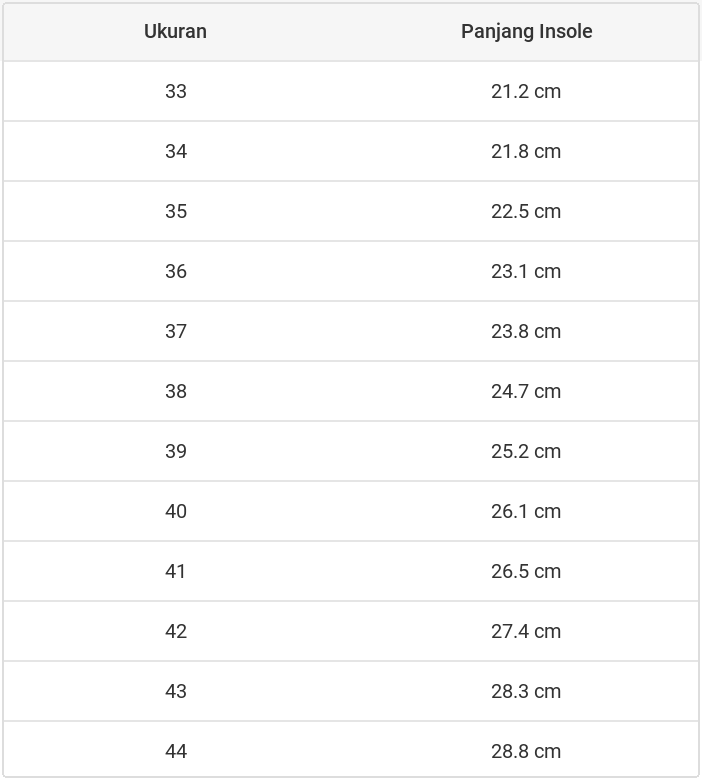This screenshot has height=780, width=702.
Task: Click the 24.7 cm insole value
Action: 526,391
